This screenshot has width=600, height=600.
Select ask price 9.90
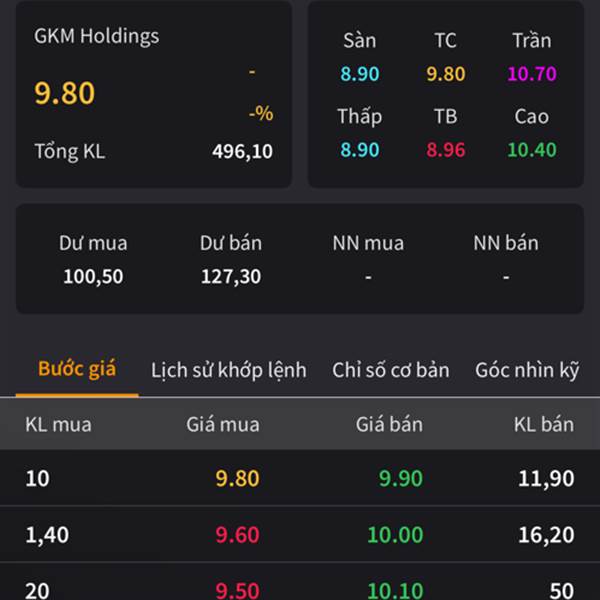(x=401, y=478)
